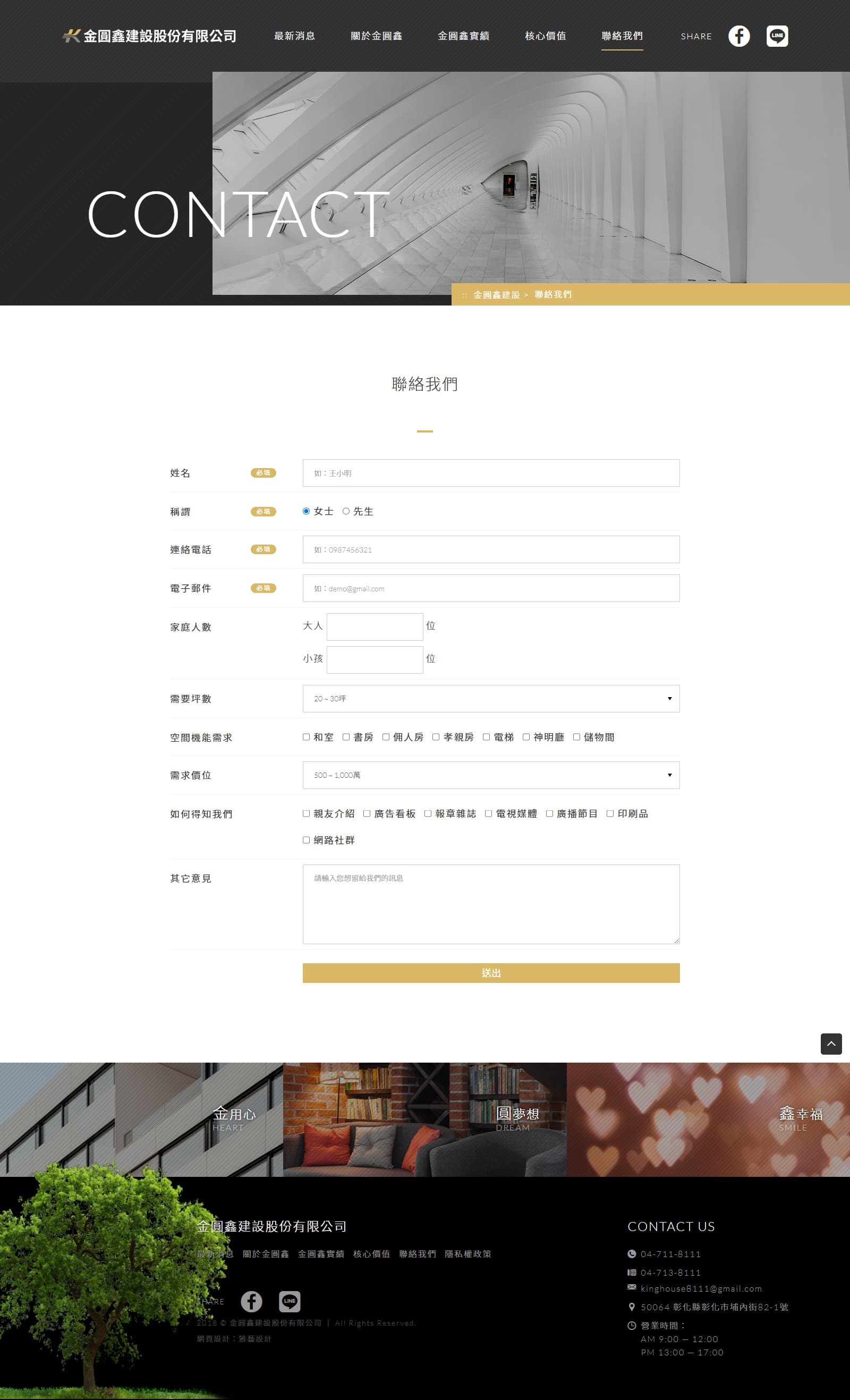Click the 隱私權政策 footer link

pyautogui.click(x=467, y=1254)
